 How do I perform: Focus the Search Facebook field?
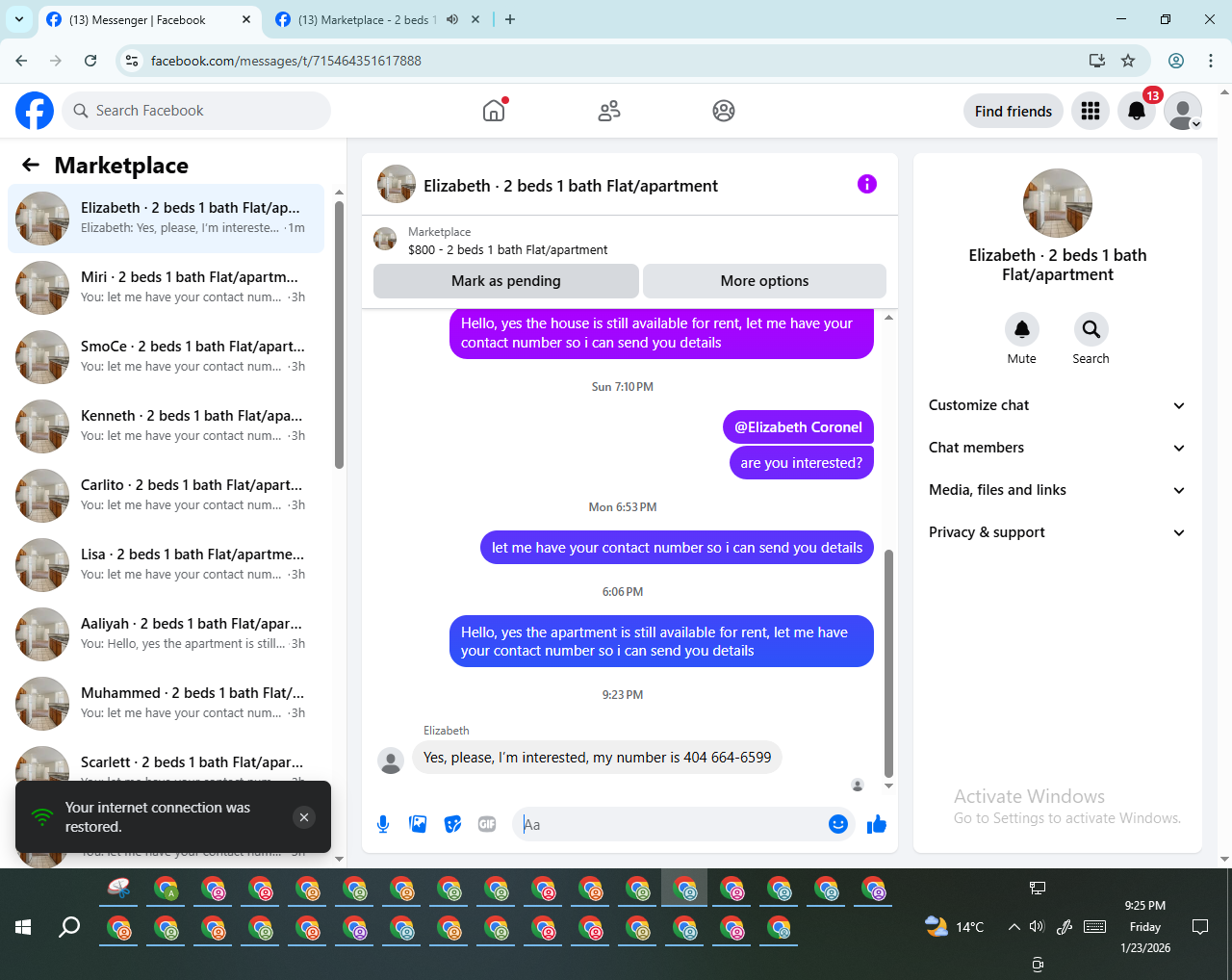(x=196, y=111)
